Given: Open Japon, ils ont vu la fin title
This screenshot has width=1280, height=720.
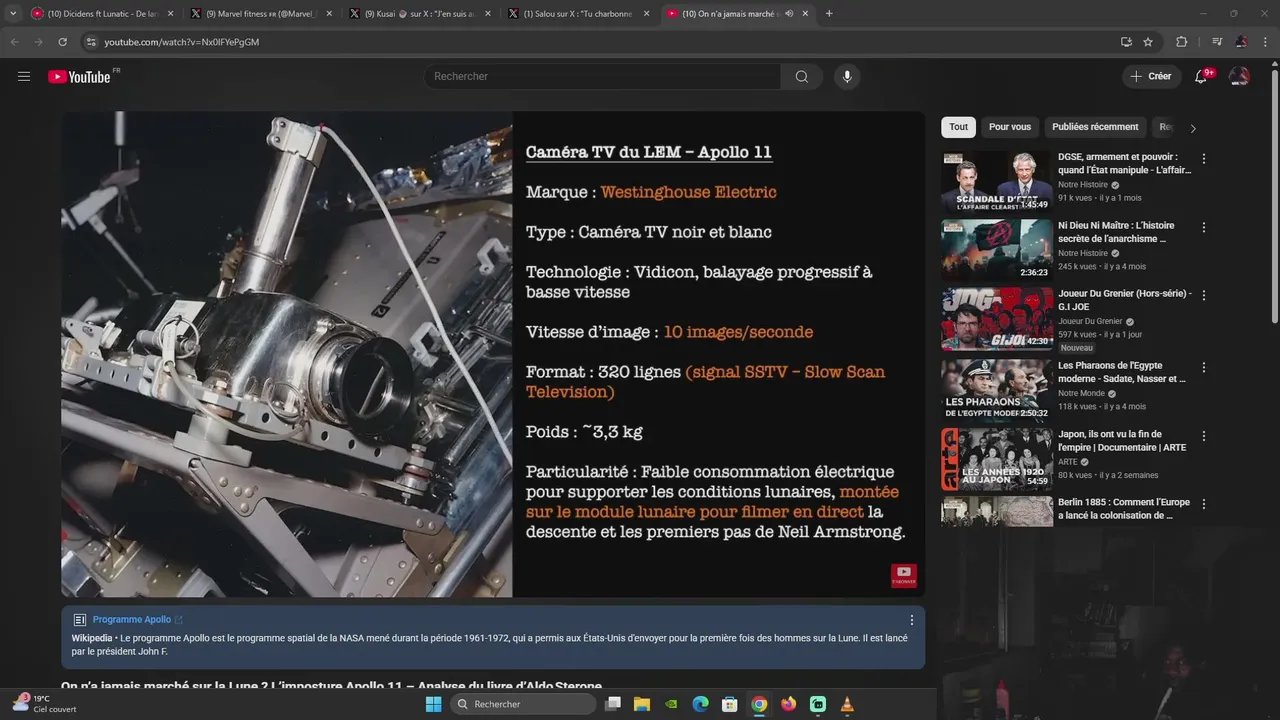Looking at the screenshot, I should pos(1122,441).
